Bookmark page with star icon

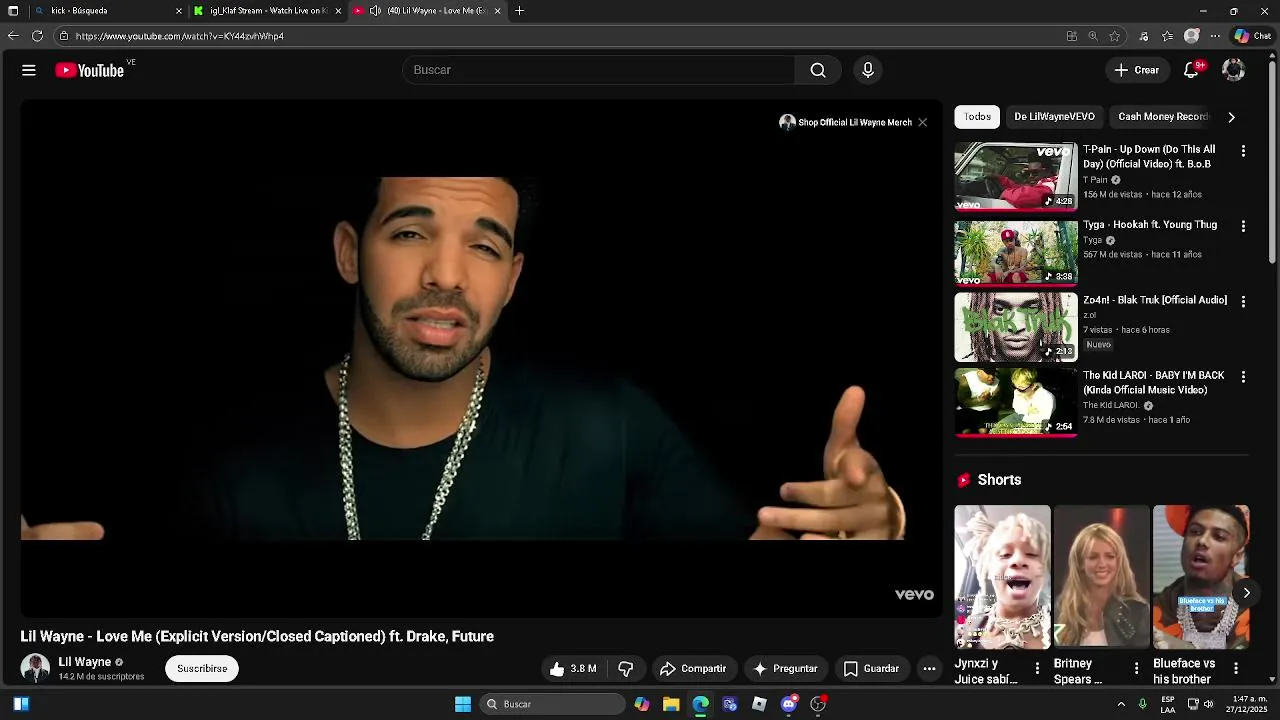pyautogui.click(x=1114, y=36)
